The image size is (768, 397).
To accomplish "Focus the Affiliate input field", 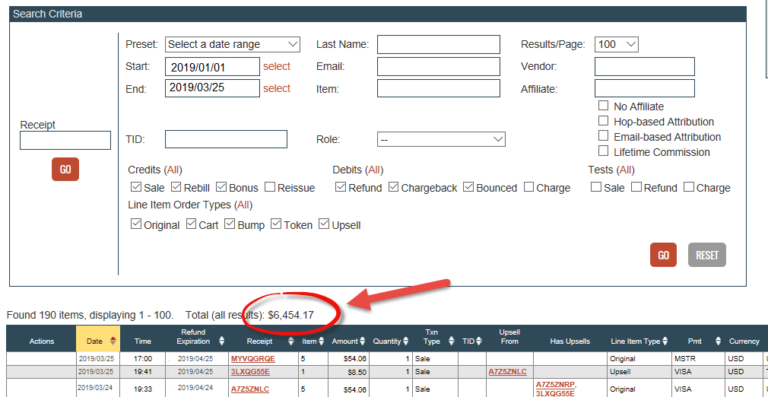I will click(645, 88).
